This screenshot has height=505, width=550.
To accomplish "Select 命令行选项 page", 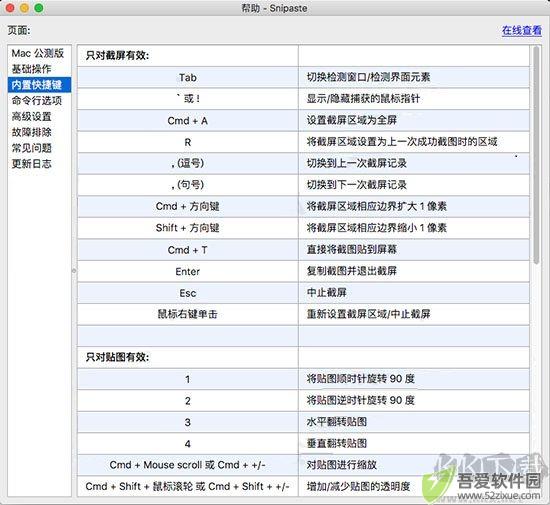I will click(39, 101).
